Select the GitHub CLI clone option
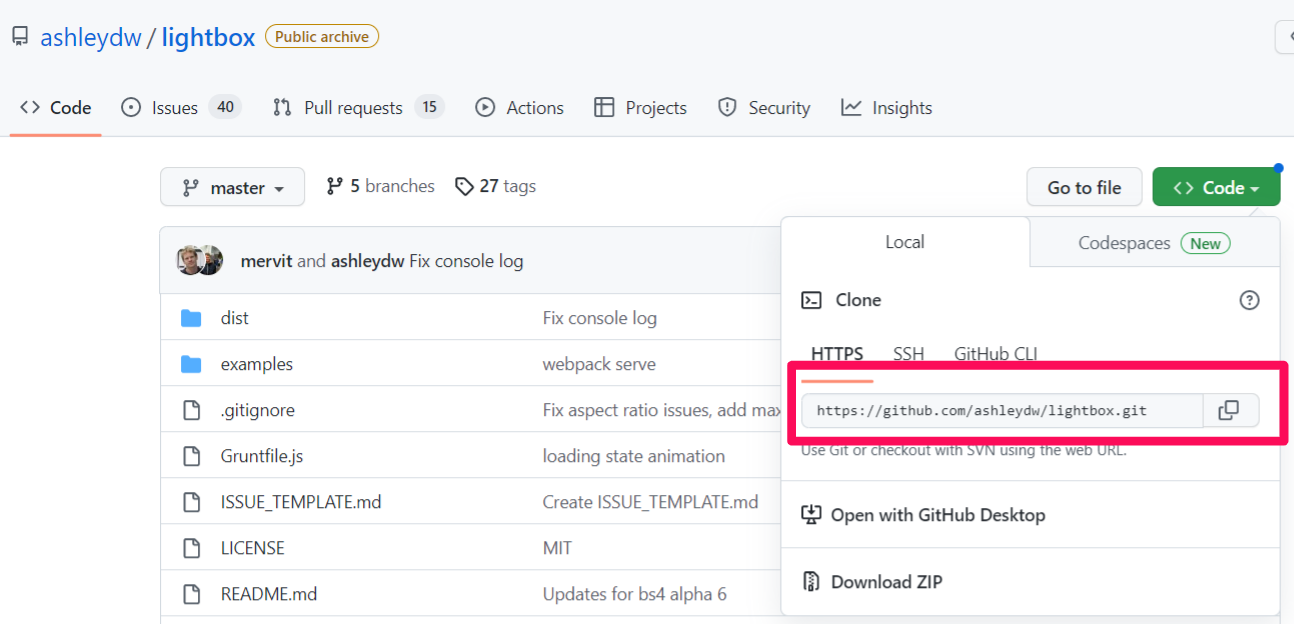This screenshot has height=624, width=1294. point(996,354)
